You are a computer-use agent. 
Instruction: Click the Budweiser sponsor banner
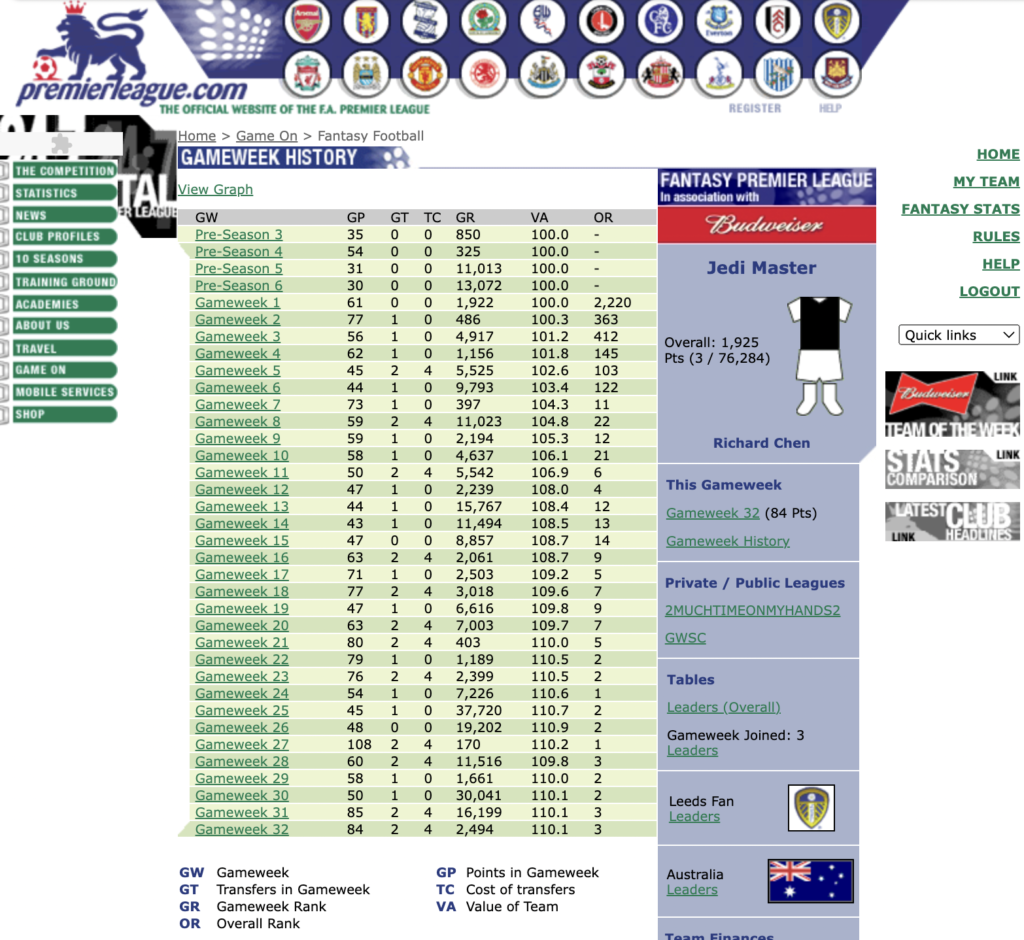pyautogui.click(x=767, y=225)
